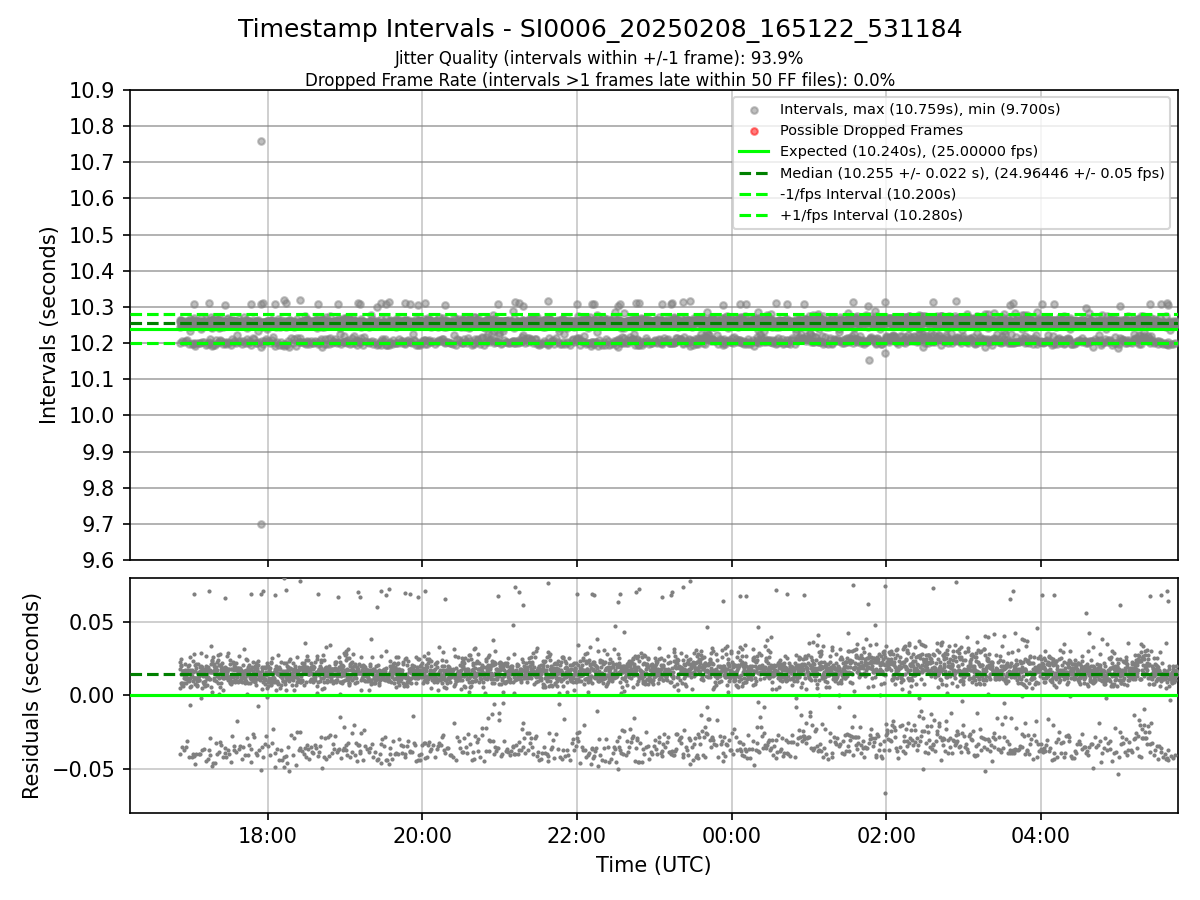The height and width of the screenshot is (900, 1200).
Task: Click the outlier data point near 10.759 seconds
Action: tap(261, 141)
